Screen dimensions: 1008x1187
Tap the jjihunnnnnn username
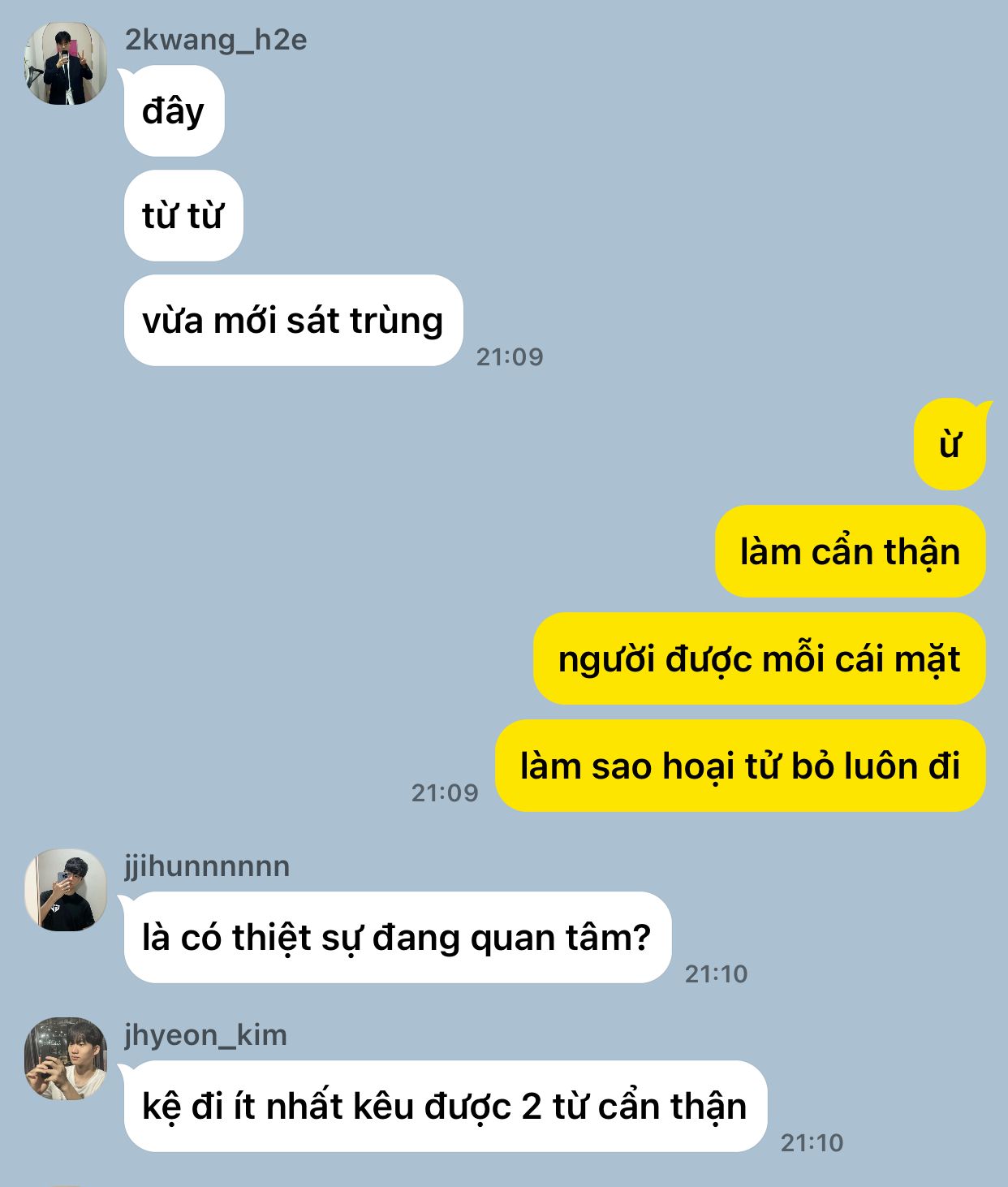(207, 866)
